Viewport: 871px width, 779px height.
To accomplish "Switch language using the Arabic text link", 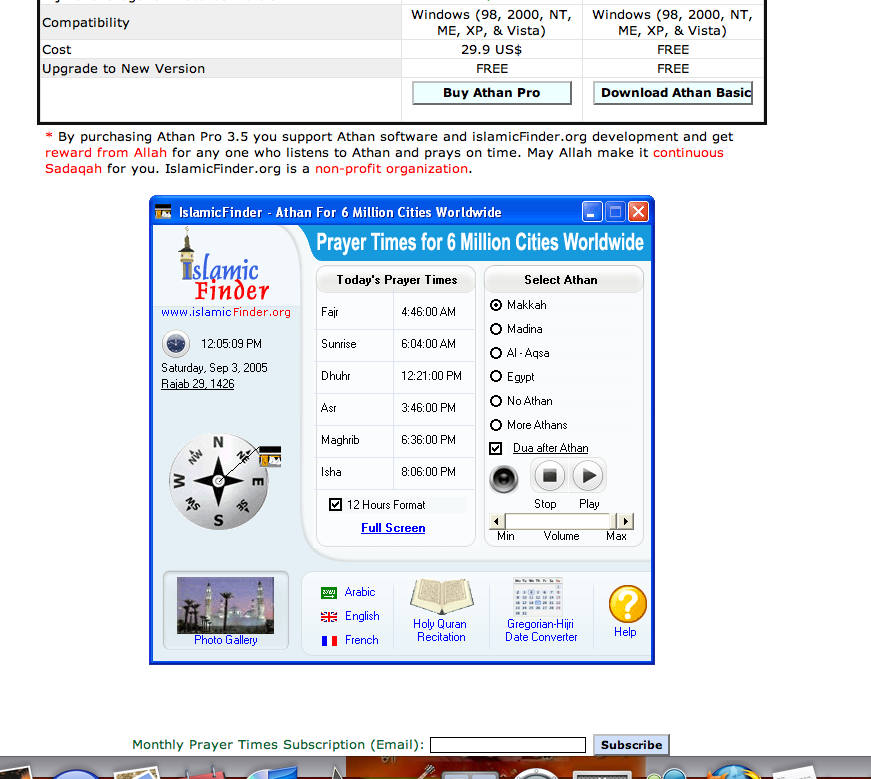I will point(360,592).
